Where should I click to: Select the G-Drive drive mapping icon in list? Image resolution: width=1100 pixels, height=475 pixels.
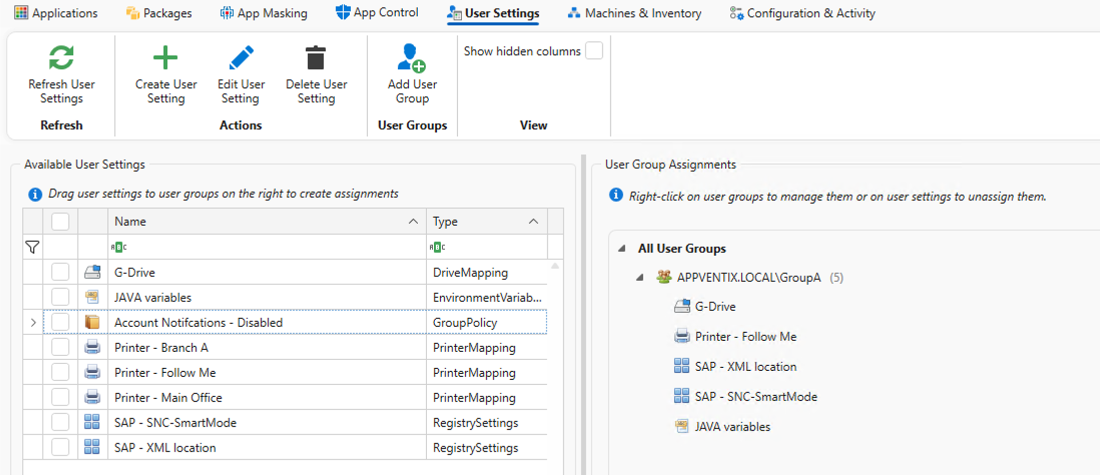[x=92, y=272]
